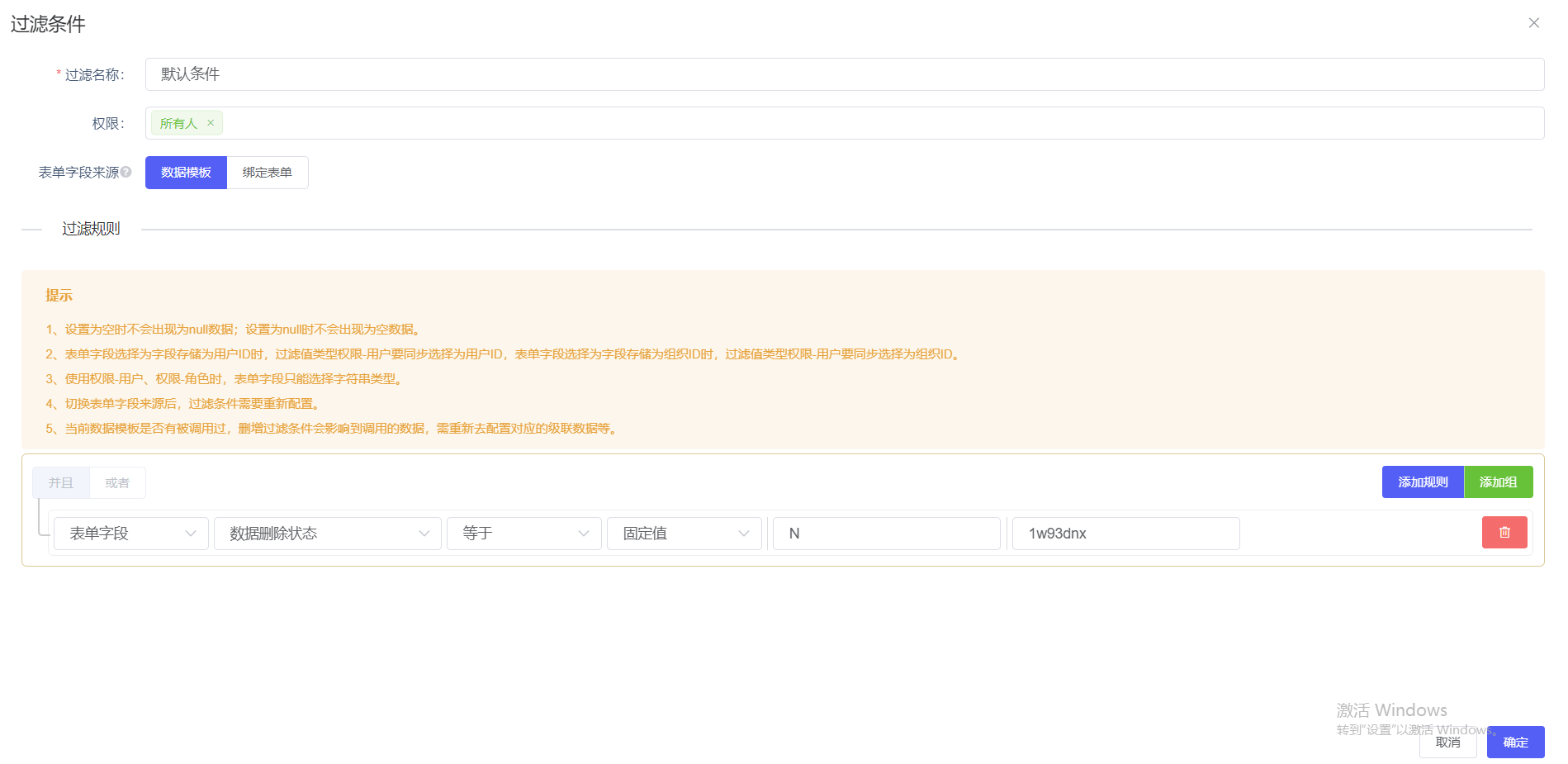Viewport: 1568px width, 764px height.
Task: Focus the 过滤名称 input field
Action: [x=844, y=74]
